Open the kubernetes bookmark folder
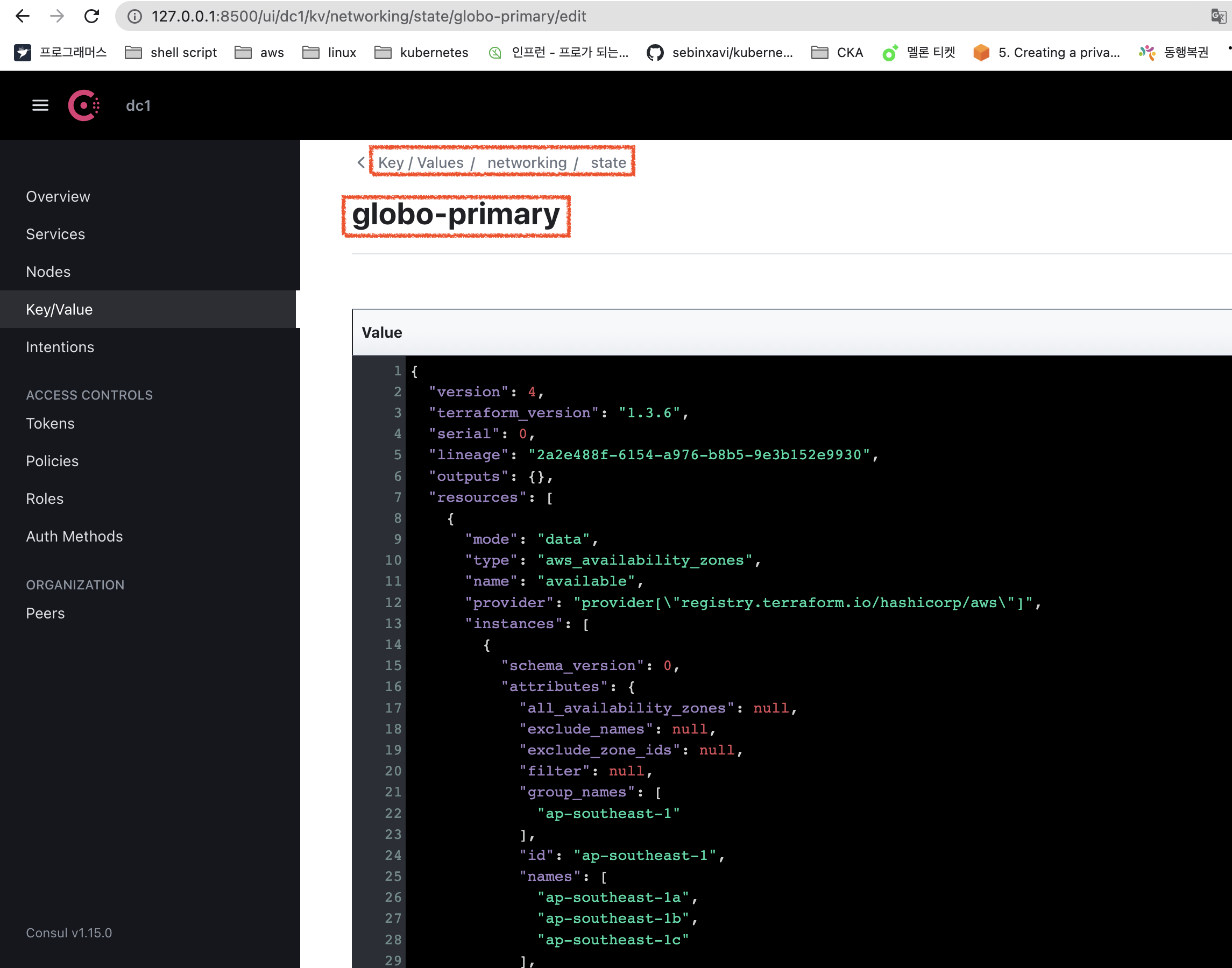 421,53
